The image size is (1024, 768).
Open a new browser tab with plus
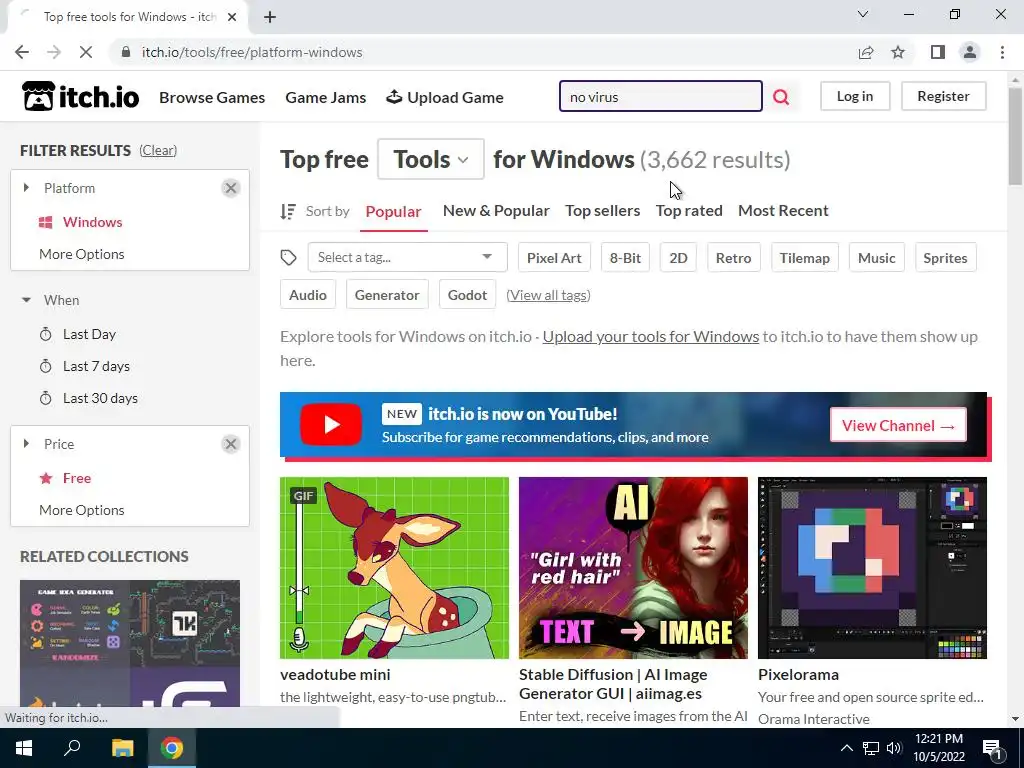click(270, 17)
